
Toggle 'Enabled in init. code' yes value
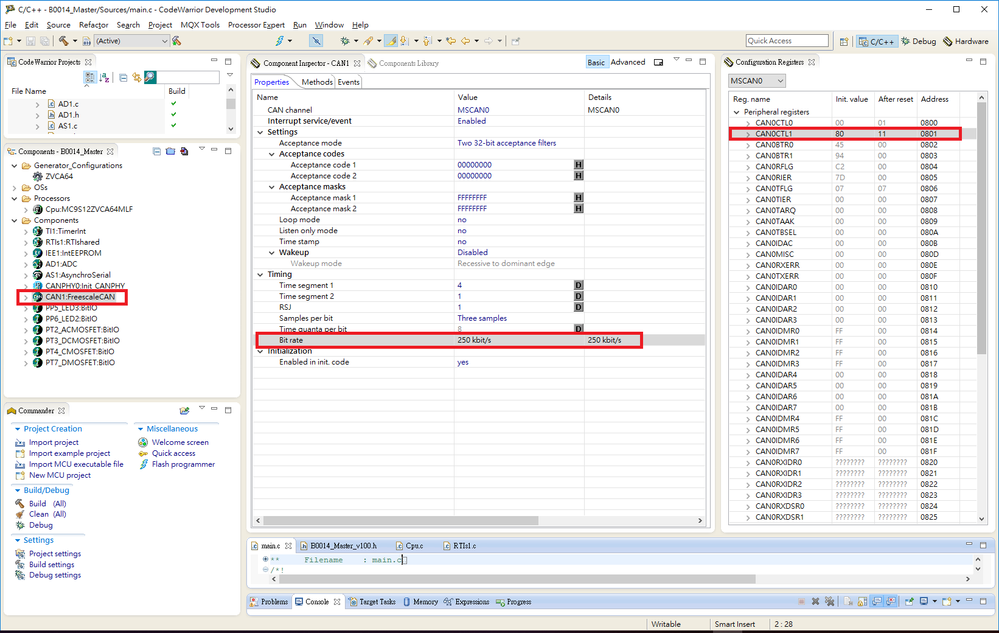[x=463, y=362]
